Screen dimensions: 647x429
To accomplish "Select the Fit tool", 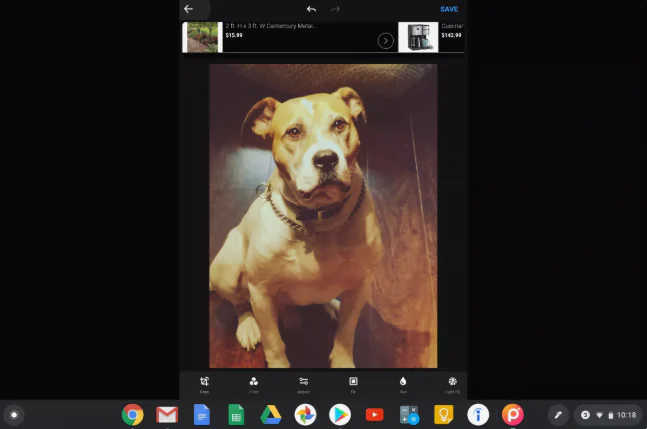I will [x=353, y=384].
